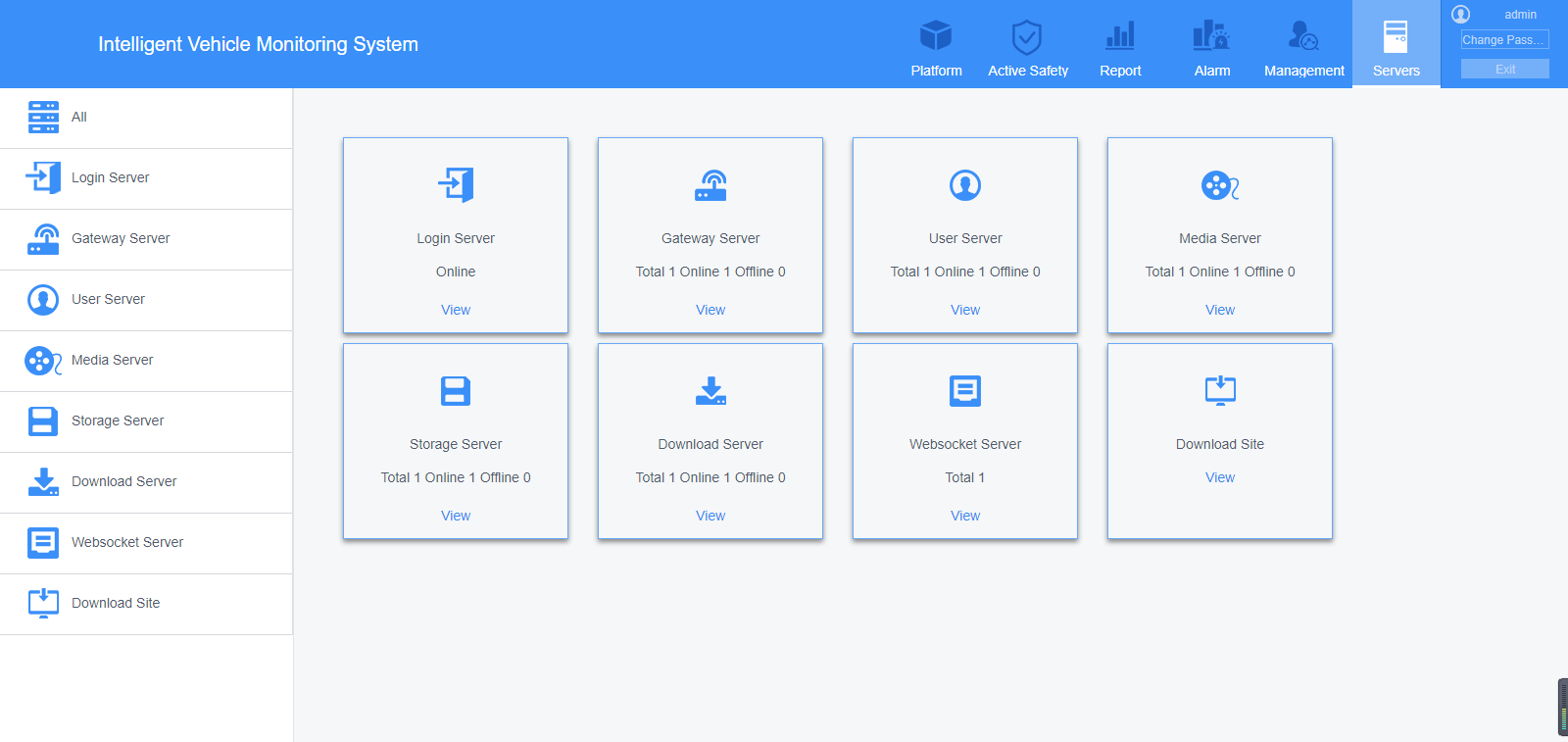Click the Download Server card icon
Screen dimensions: 1568x742
point(710,391)
